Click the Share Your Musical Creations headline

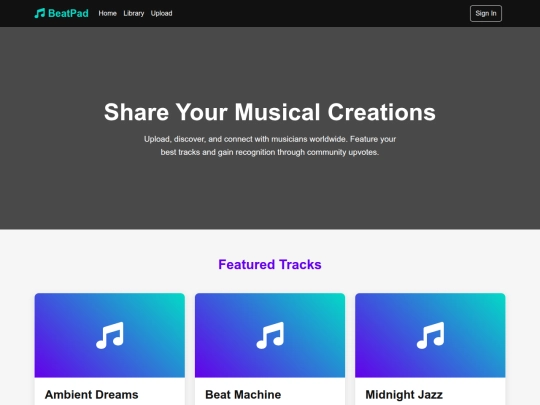[x=270, y=112]
